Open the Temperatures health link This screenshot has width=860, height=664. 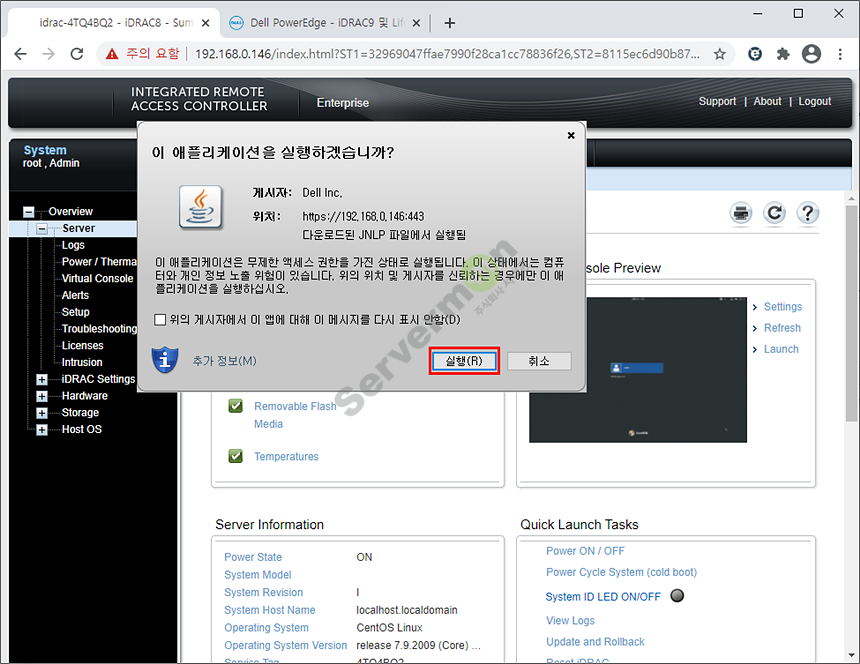pyautogui.click(x=286, y=456)
